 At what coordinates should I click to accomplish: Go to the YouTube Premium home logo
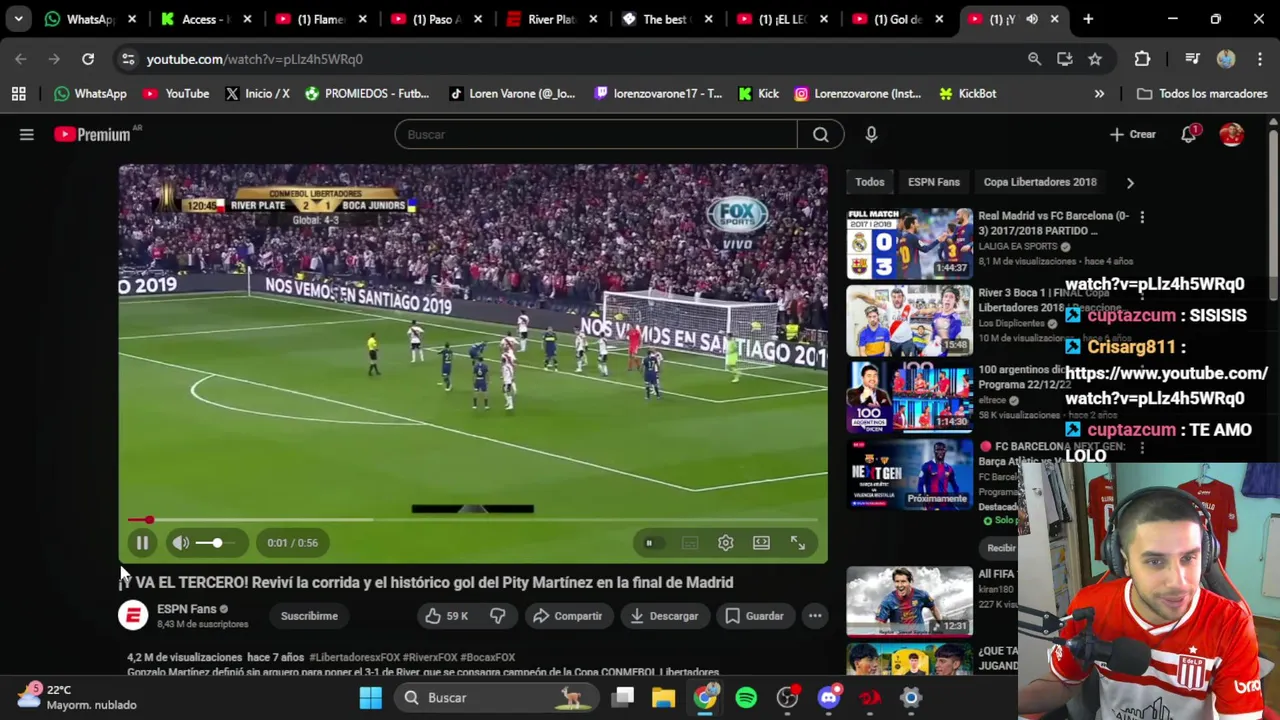(93, 134)
